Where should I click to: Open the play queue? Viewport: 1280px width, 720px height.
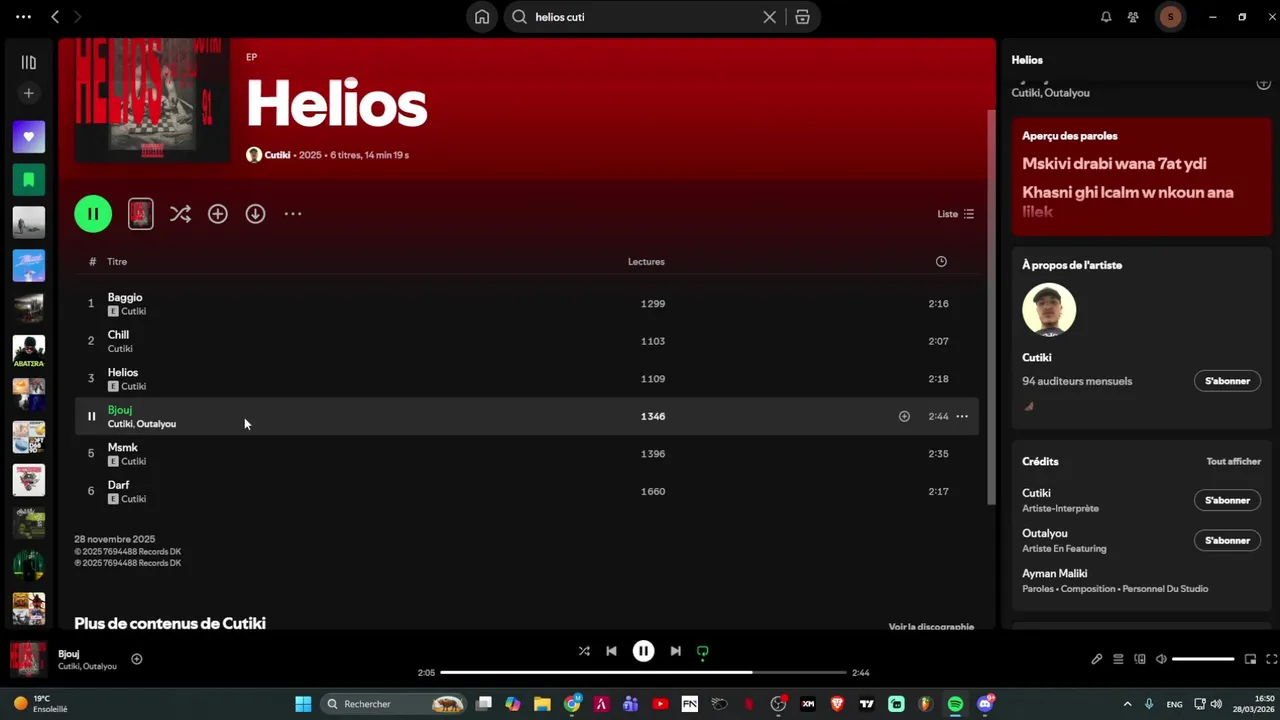click(x=1118, y=659)
